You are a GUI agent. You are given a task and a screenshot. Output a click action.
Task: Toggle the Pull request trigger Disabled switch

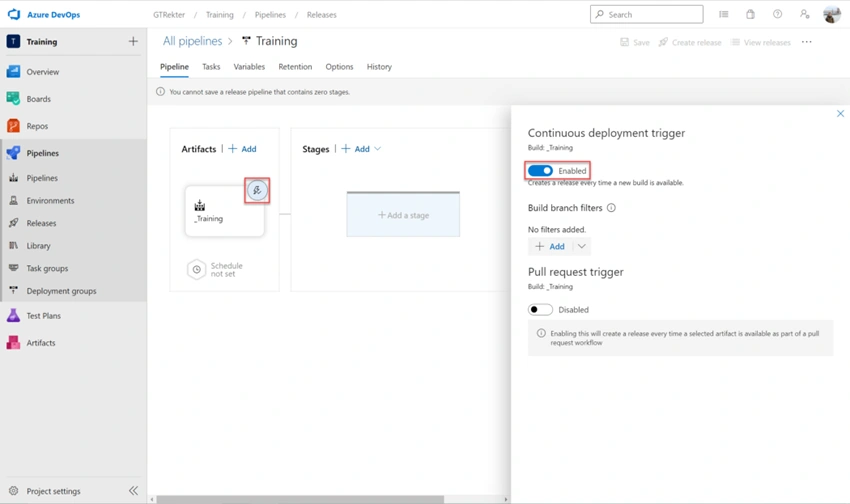point(540,309)
